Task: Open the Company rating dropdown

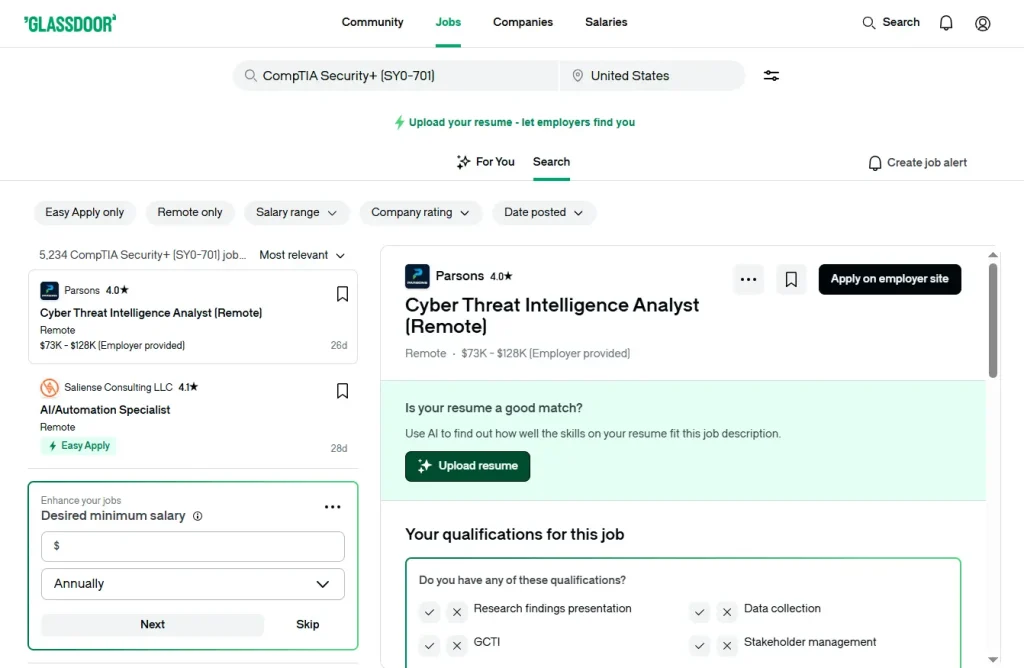Action: (420, 213)
